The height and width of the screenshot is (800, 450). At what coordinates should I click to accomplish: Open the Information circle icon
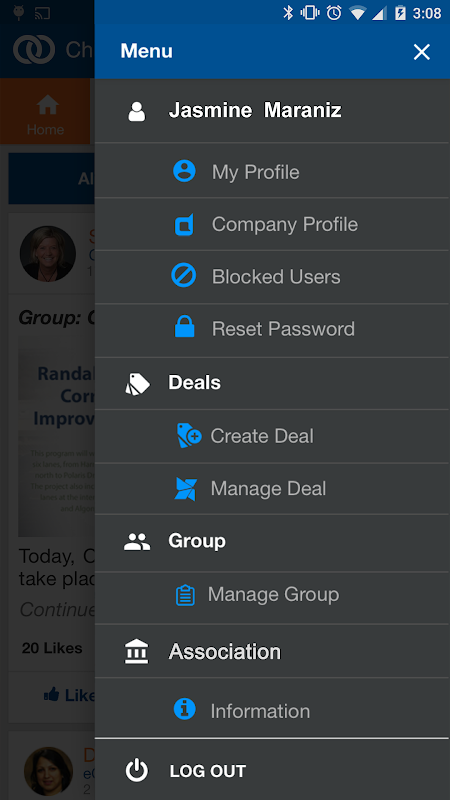[185, 709]
